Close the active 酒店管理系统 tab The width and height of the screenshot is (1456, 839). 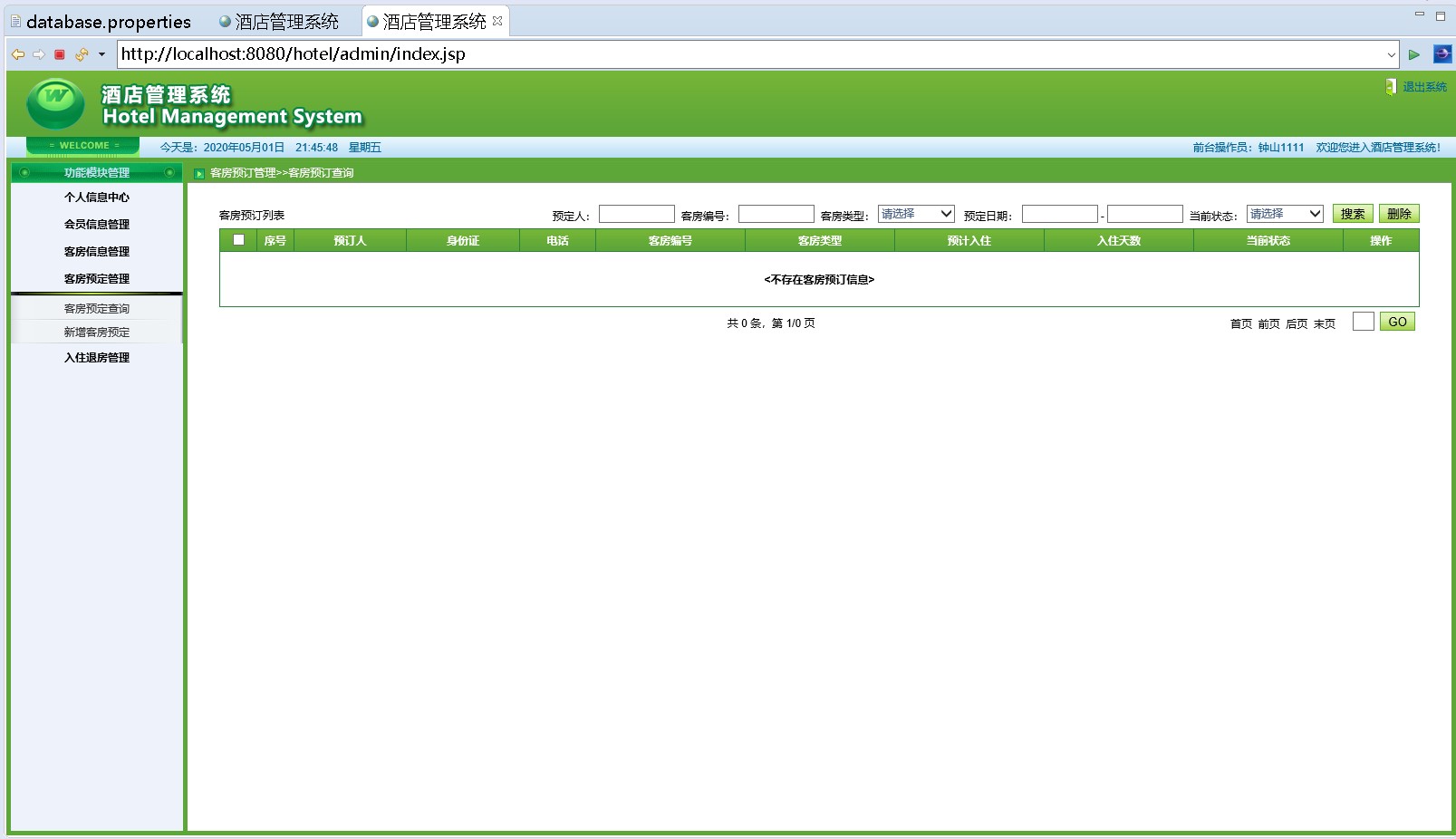[x=497, y=21]
